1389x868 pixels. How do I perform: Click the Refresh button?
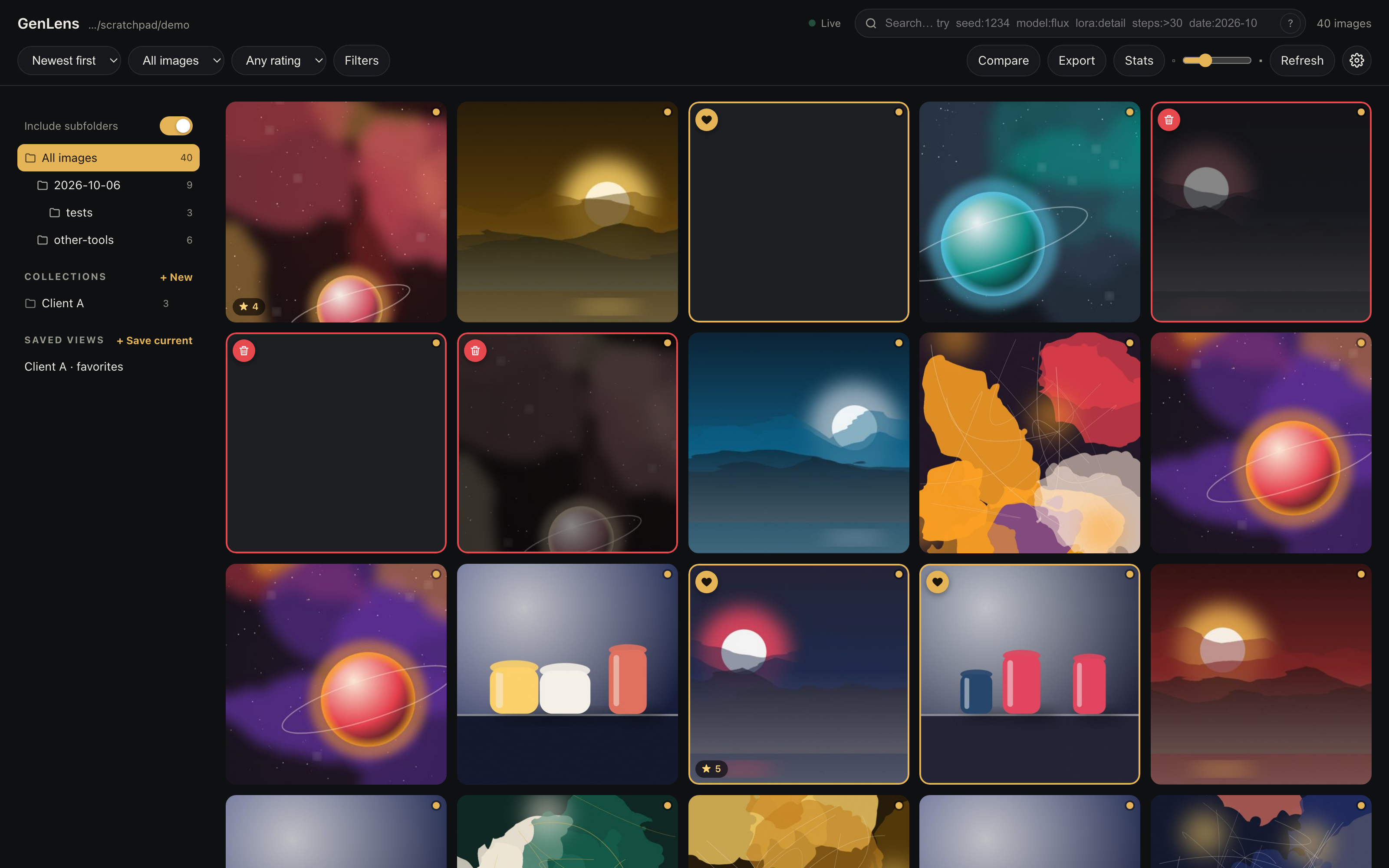(x=1302, y=60)
